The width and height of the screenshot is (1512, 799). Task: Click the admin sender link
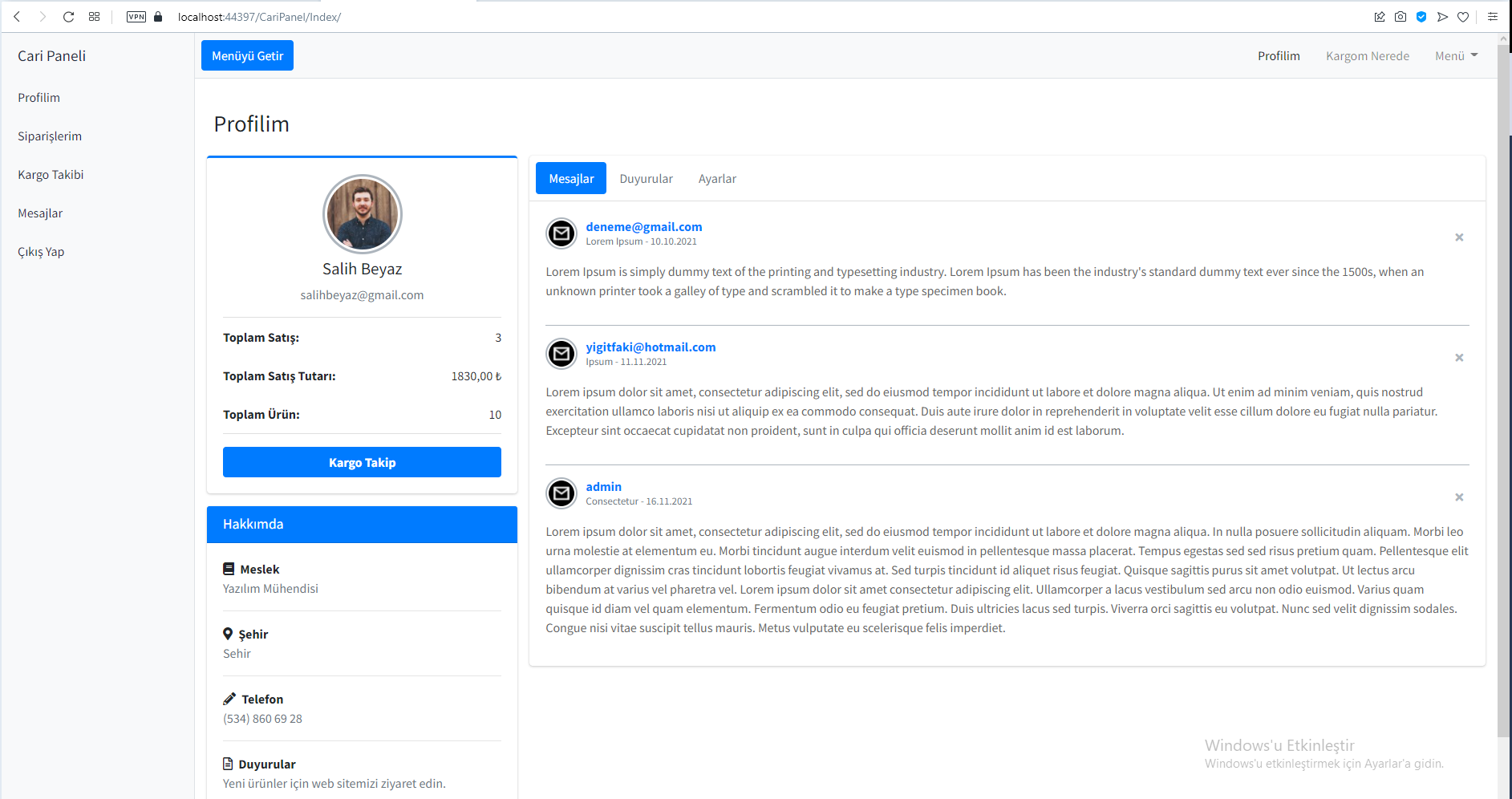(x=603, y=487)
